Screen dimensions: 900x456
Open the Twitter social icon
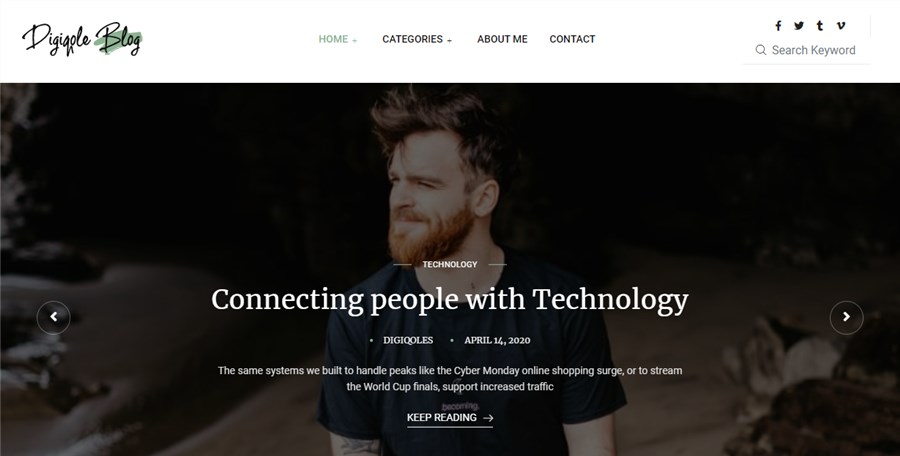[x=799, y=25]
